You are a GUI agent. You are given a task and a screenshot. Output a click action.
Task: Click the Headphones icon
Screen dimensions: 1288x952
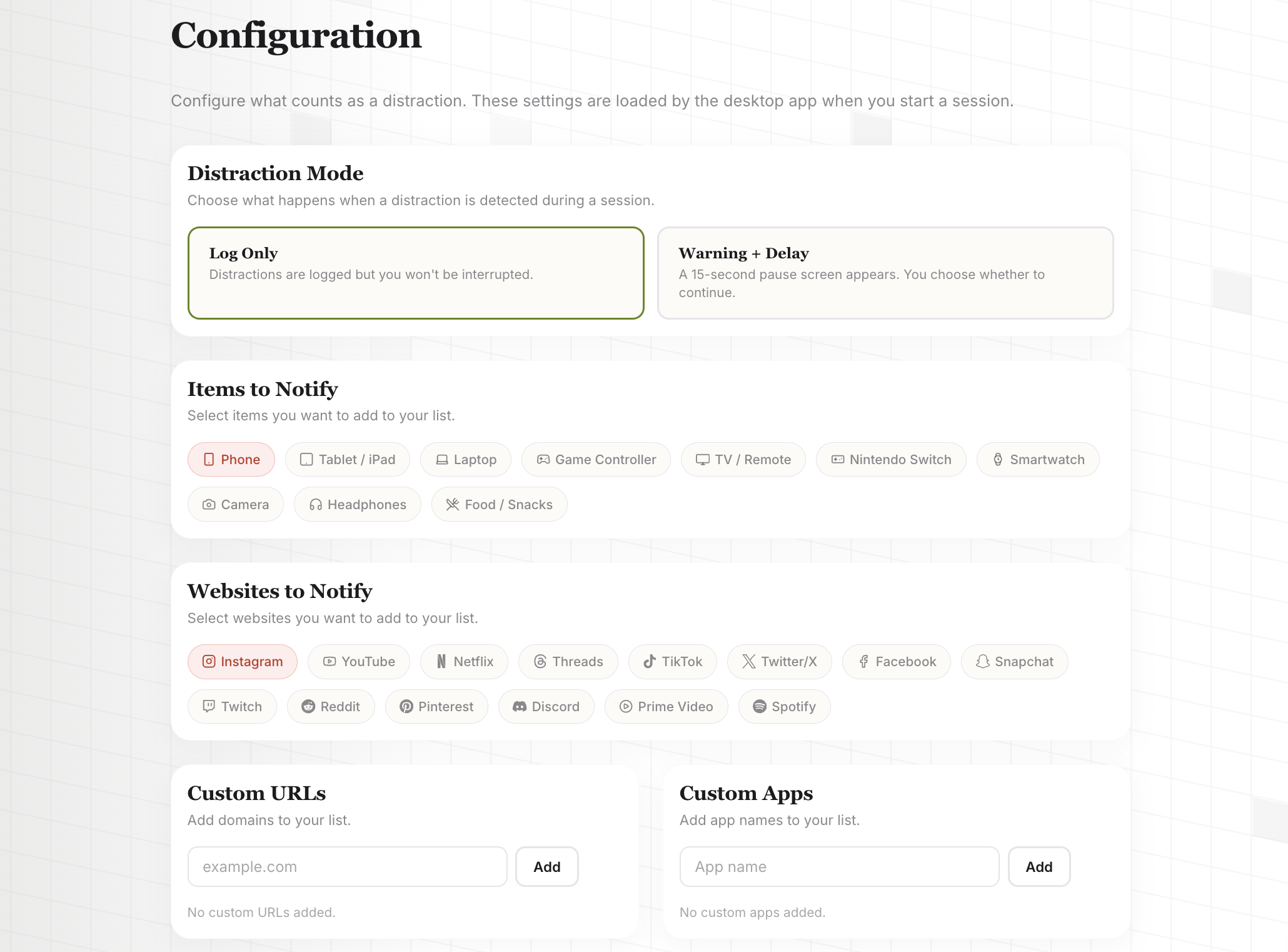pos(316,505)
